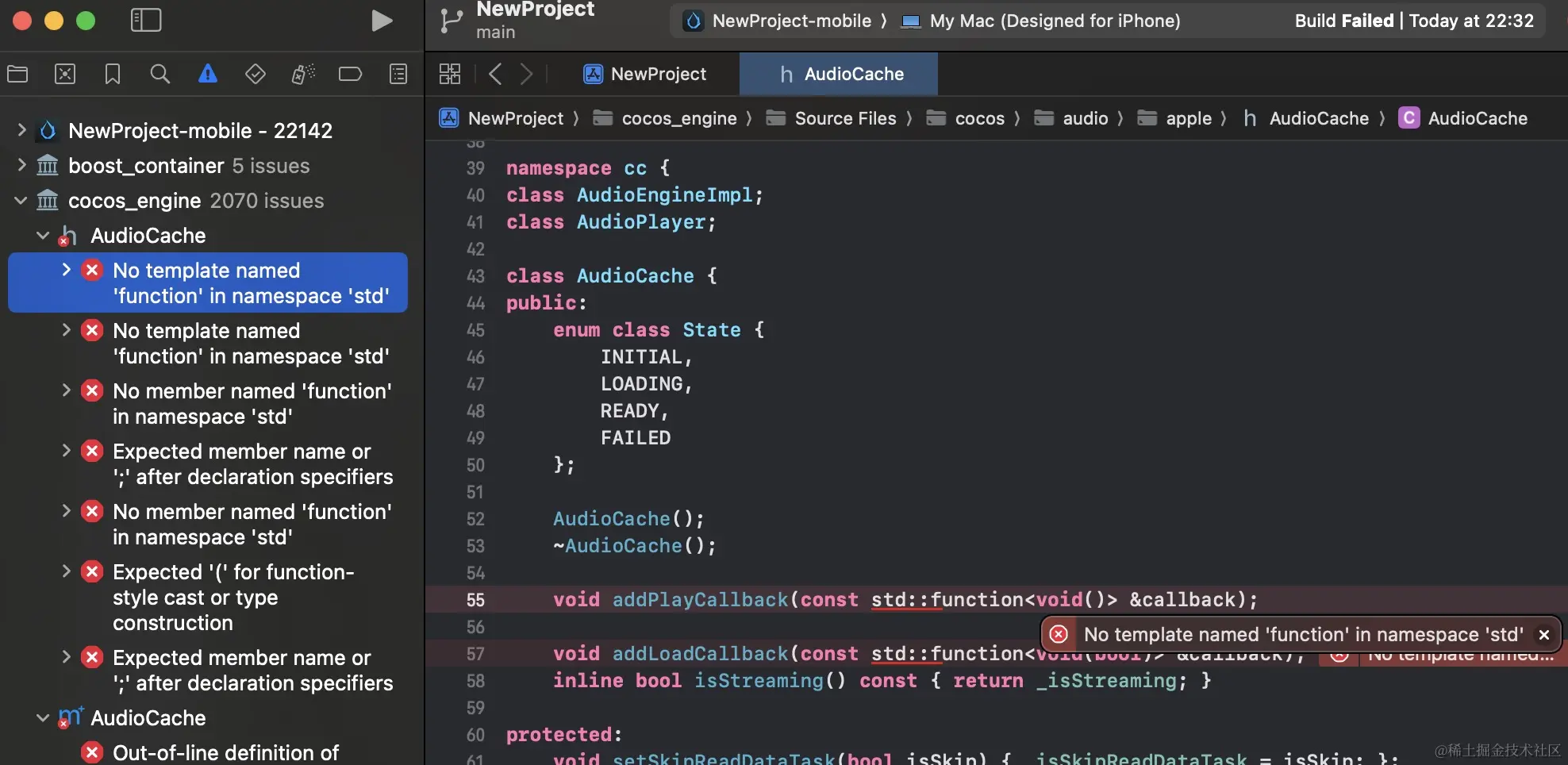Click the isStreaming() function name
This screenshot has width=1568, height=765.
759,681
